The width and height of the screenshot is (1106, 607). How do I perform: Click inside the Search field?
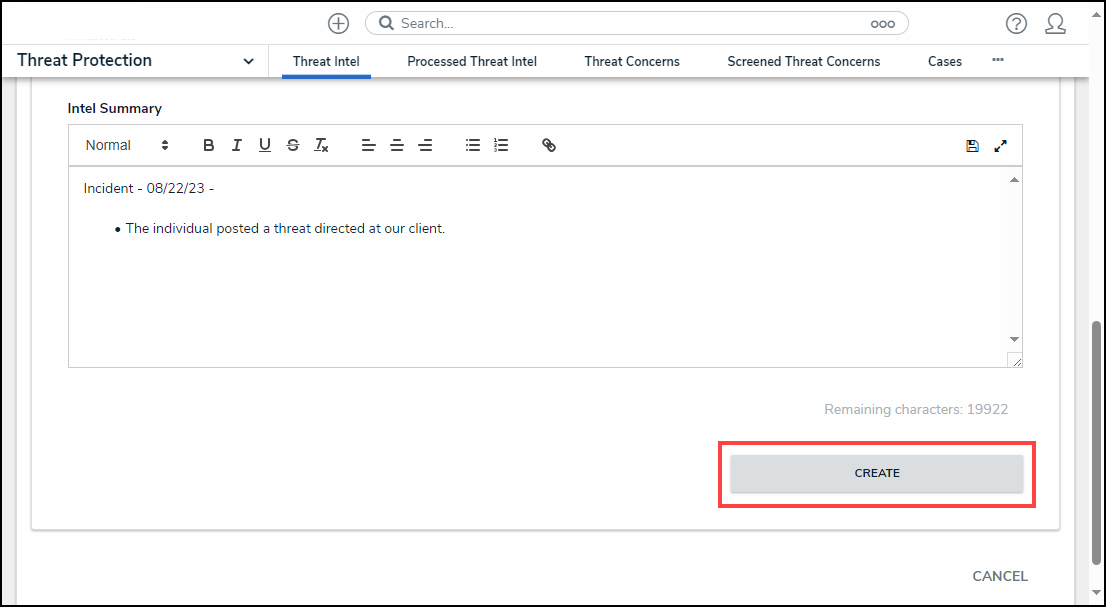(x=630, y=23)
